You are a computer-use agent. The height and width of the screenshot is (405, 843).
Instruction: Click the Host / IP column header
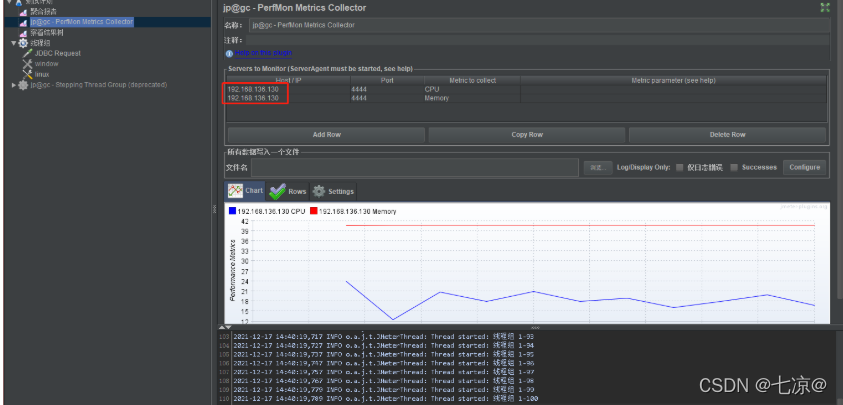pyautogui.click(x=288, y=80)
